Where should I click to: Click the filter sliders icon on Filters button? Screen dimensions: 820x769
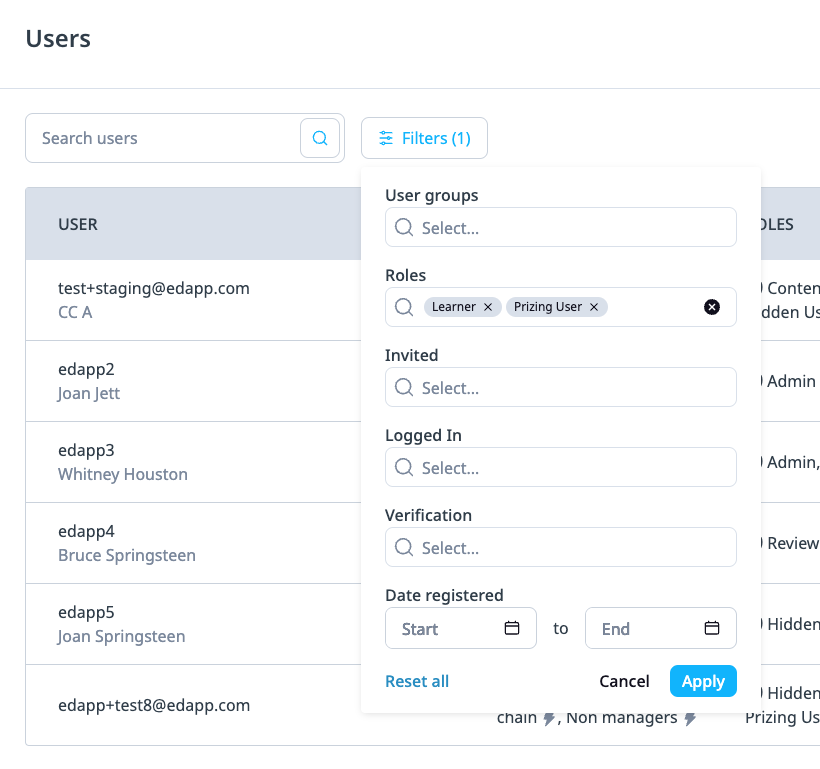tap(387, 138)
